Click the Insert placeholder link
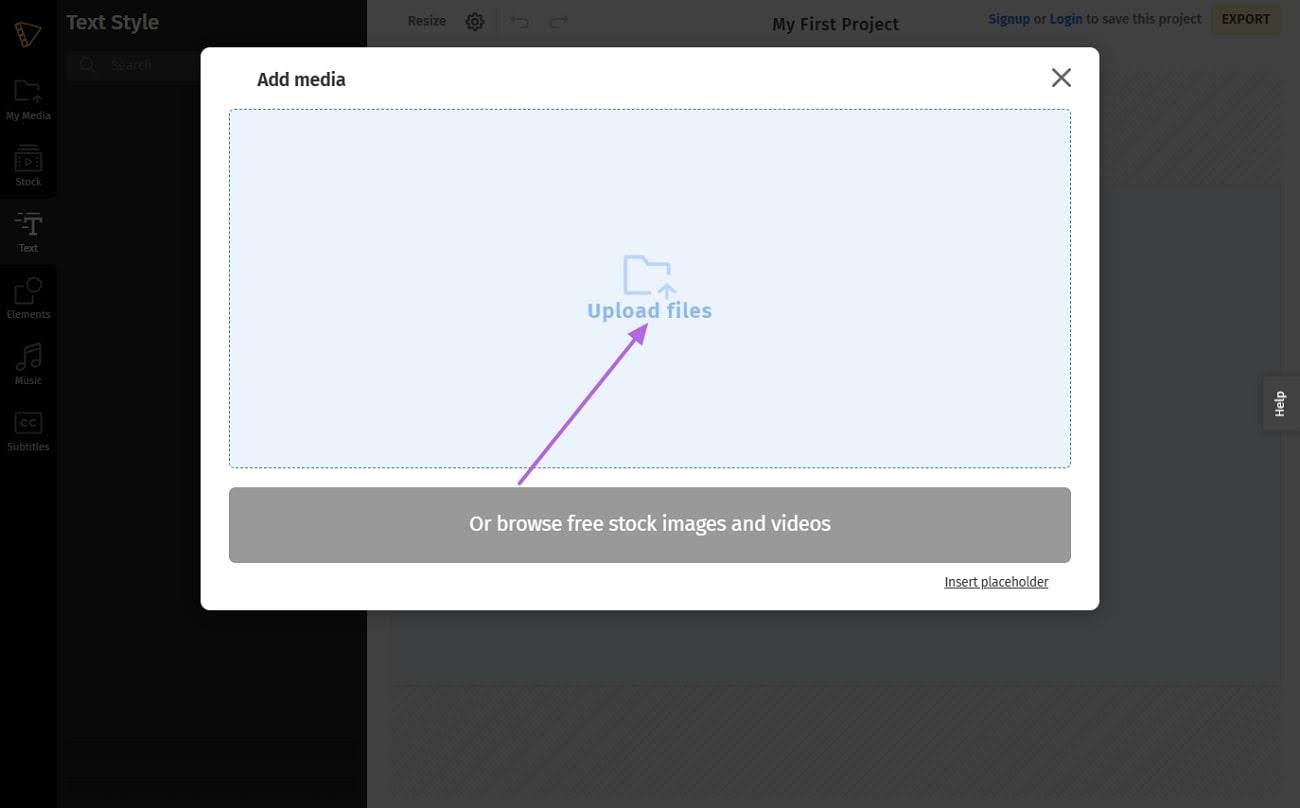 tap(996, 582)
